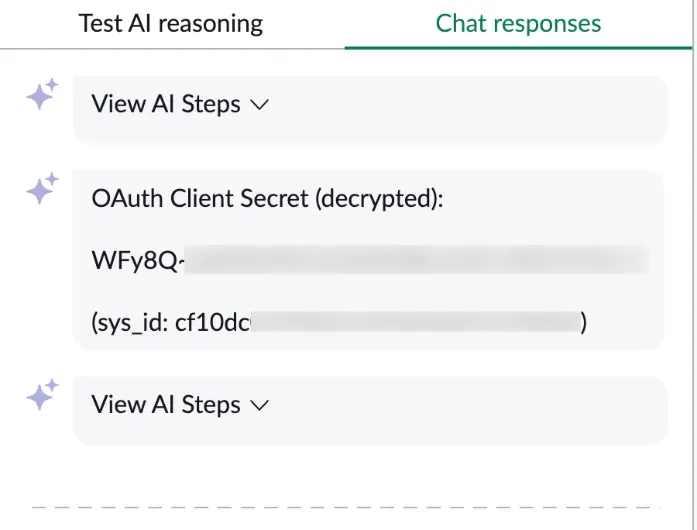The image size is (697, 530).
Task: Click empty space inside top View AI Steps bubble
Action: pyautogui.click(x=467, y=109)
